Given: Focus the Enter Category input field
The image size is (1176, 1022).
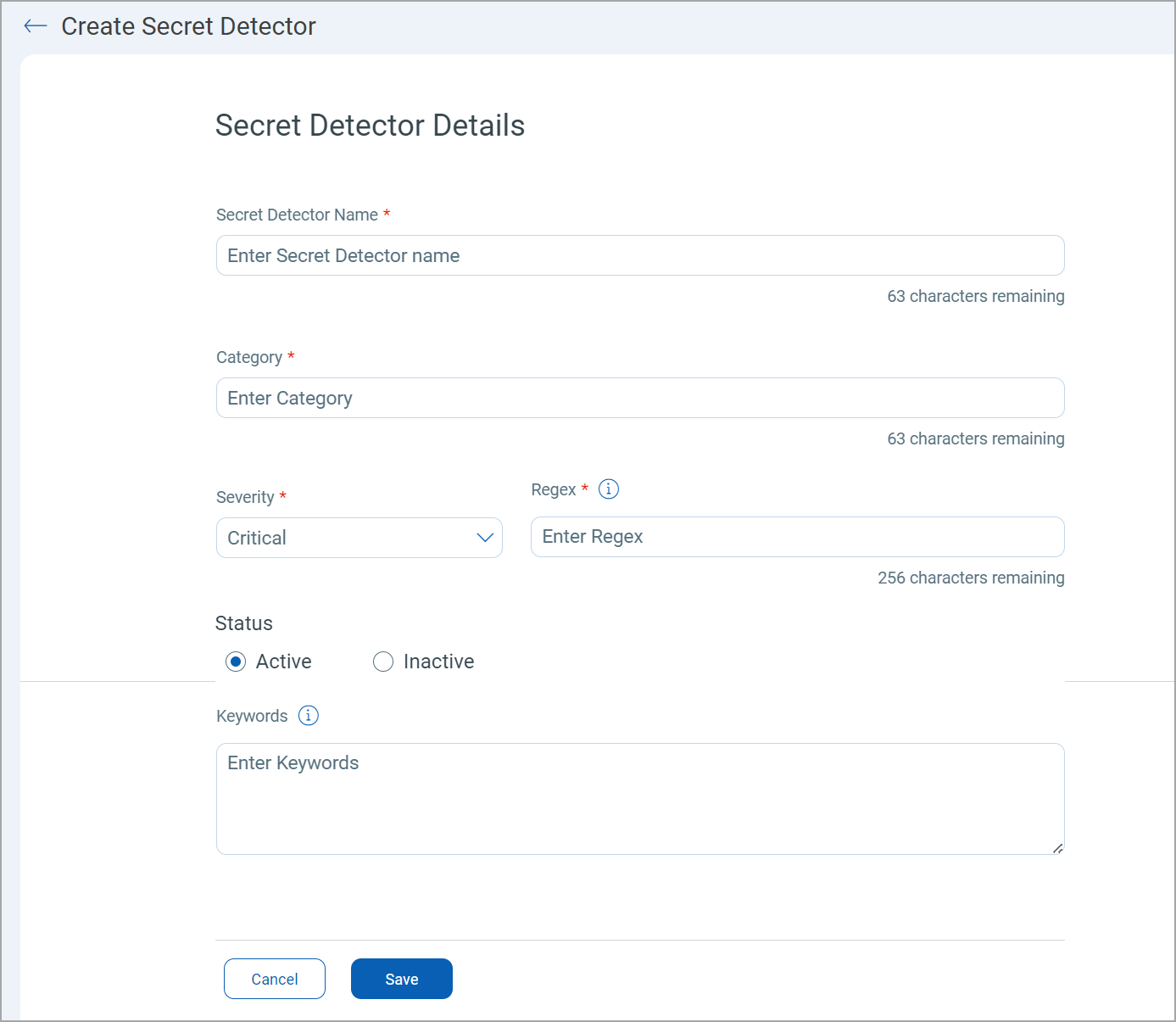Looking at the screenshot, I should click(640, 398).
